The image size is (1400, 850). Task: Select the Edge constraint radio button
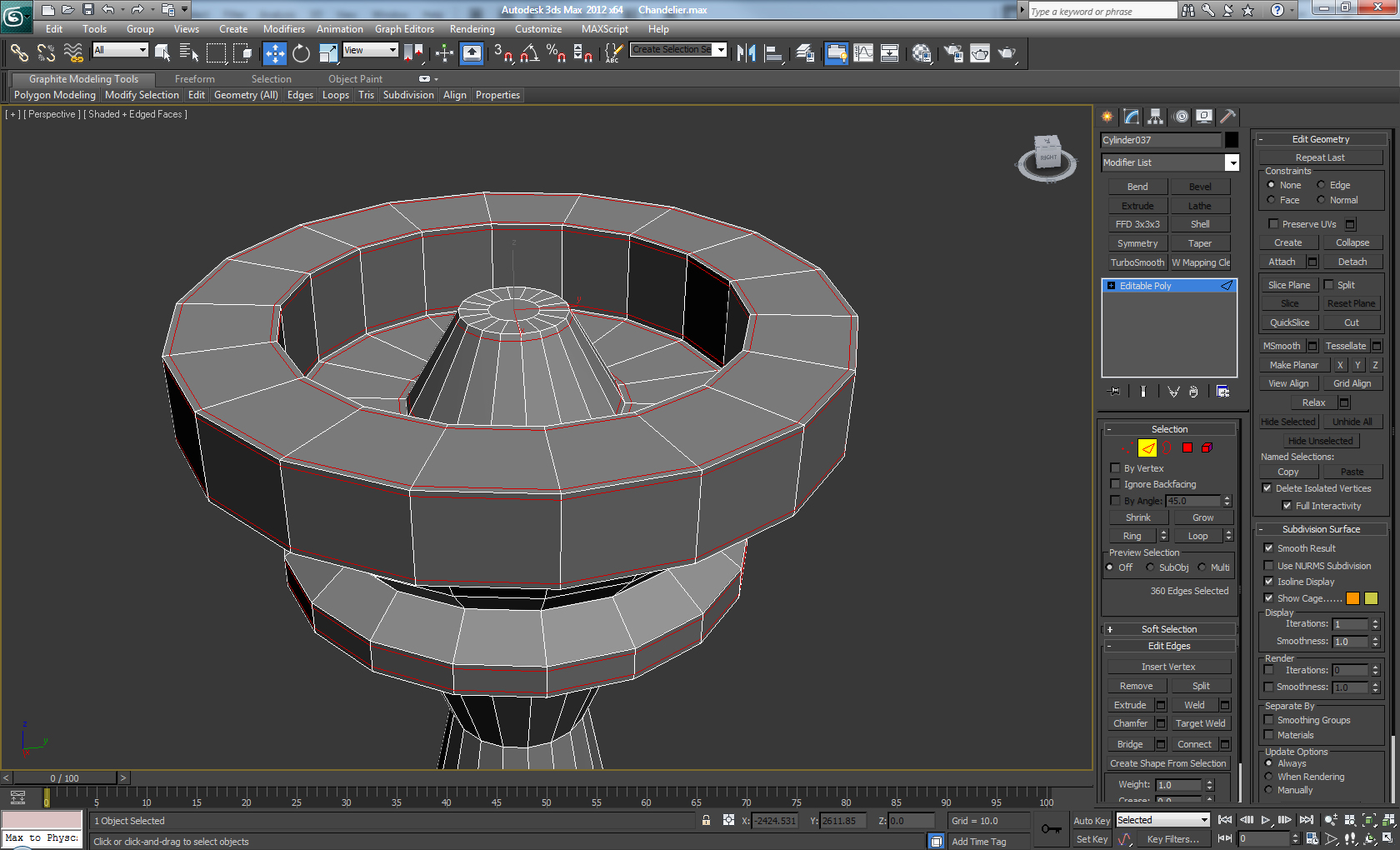(x=1321, y=185)
